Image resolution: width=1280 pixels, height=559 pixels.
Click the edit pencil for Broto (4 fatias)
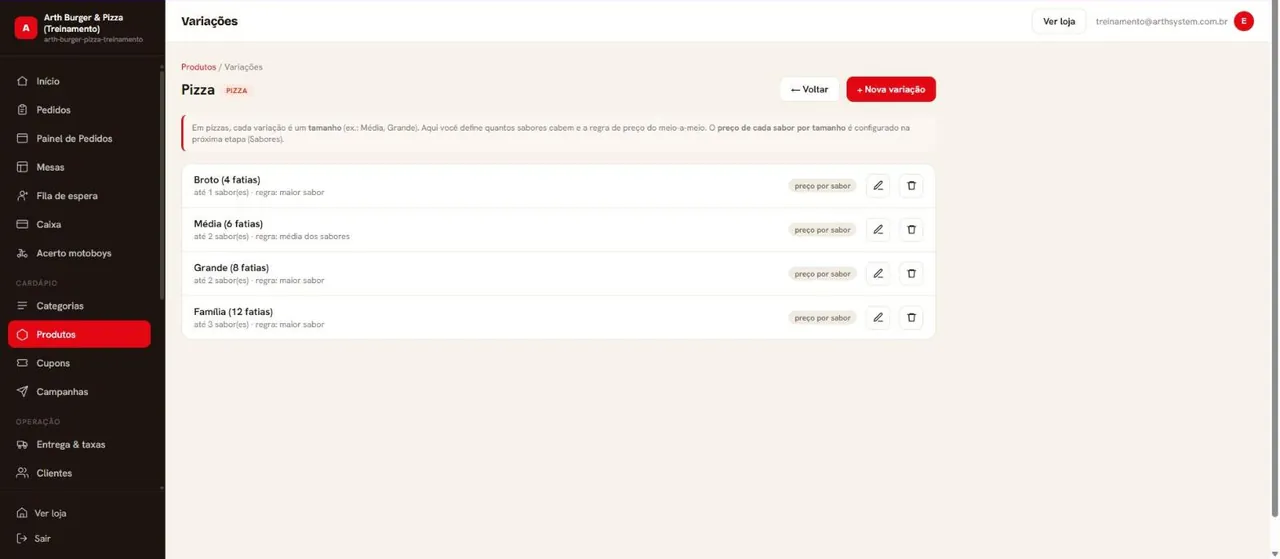[x=878, y=186]
